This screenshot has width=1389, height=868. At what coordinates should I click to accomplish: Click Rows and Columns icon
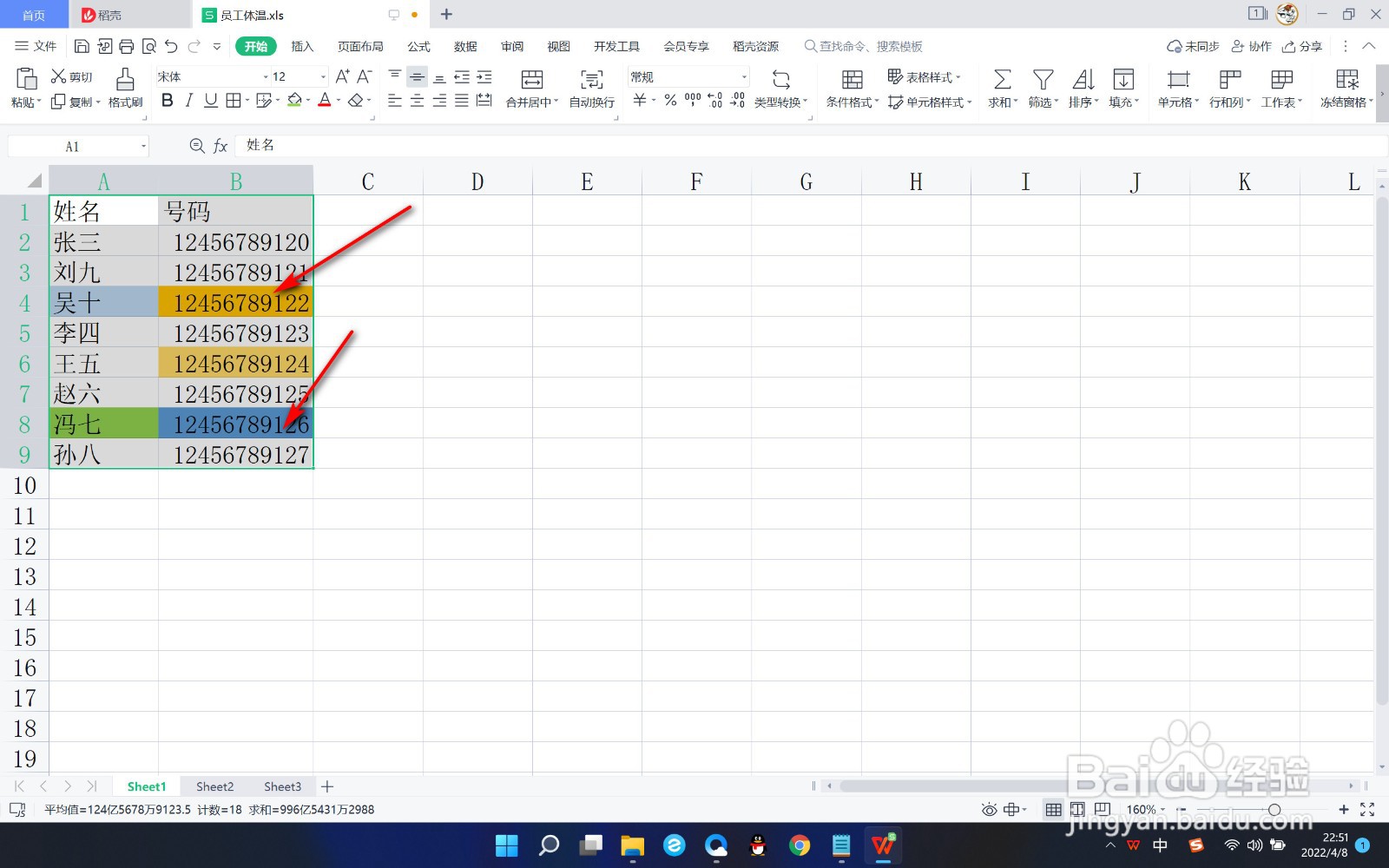(x=1229, y=80)
